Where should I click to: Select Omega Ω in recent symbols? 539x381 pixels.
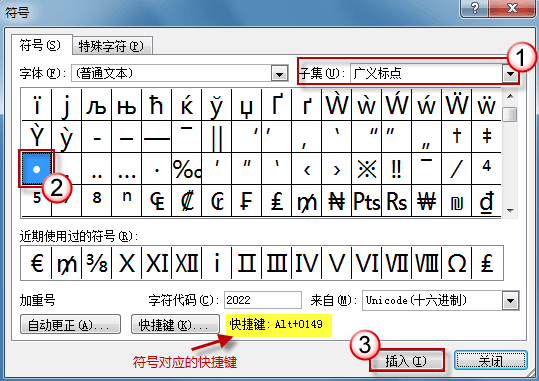pyautogui.click(x=456, y=263)
